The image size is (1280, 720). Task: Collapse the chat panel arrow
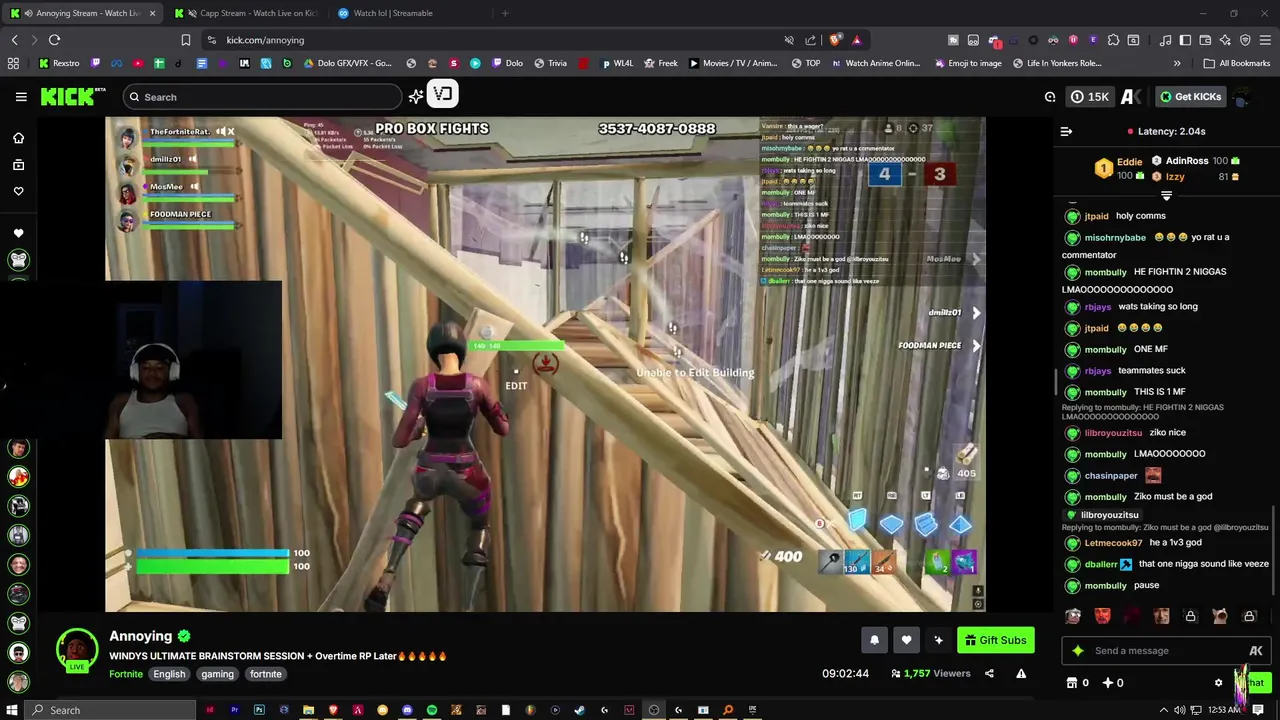point(1066,131)
